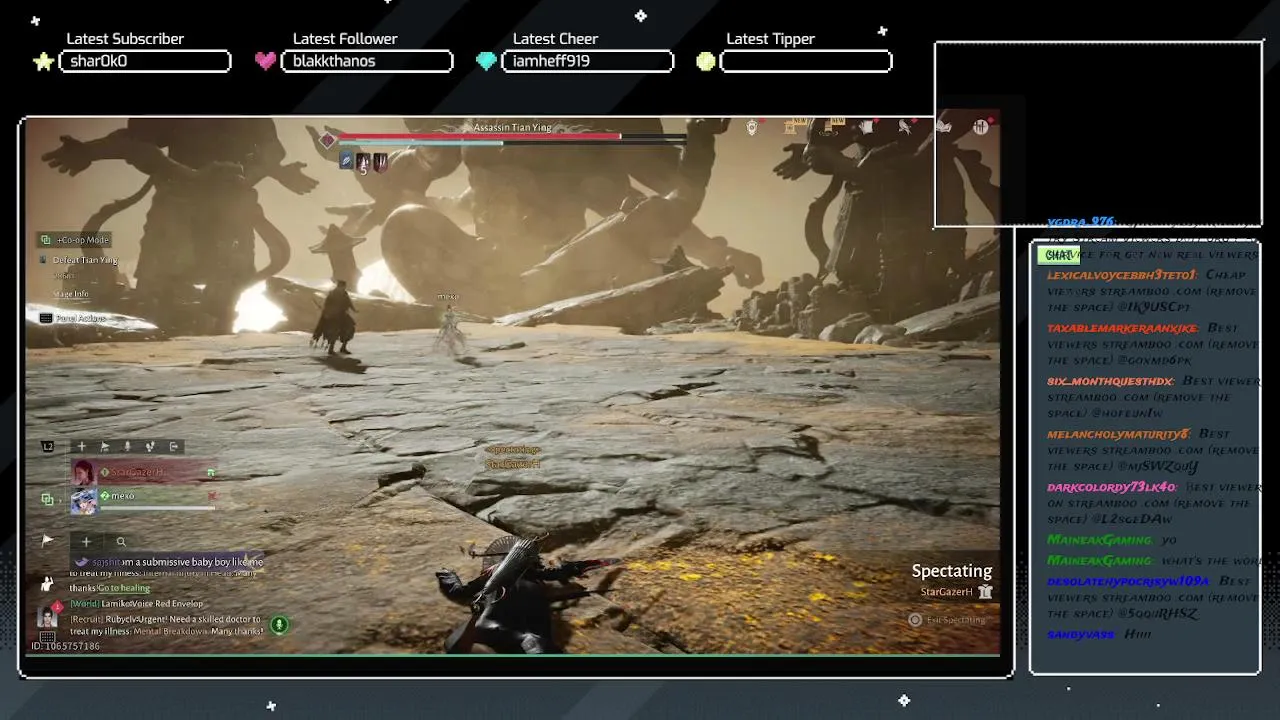This screenshot has height=720, width=1280.
Task: Click the green co-op icon beside the party list
Action: (x=48, y=499)
